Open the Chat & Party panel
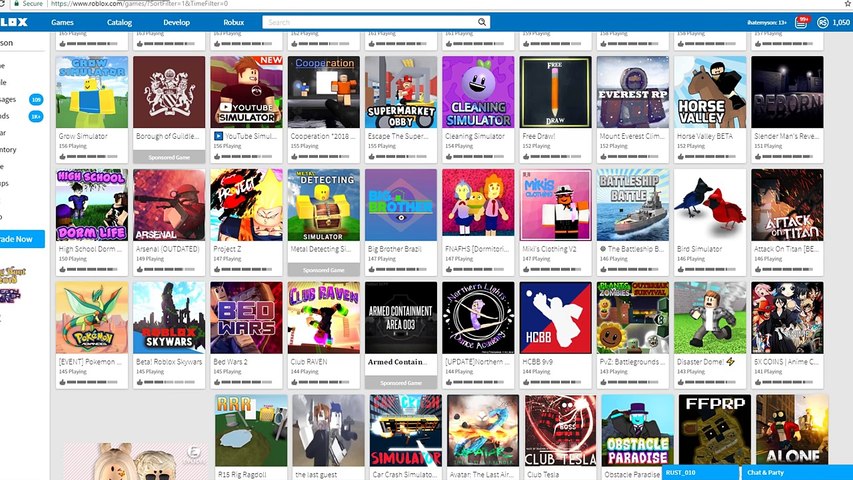The height and width of the screenshot is (480, 853). pos(797,472)
